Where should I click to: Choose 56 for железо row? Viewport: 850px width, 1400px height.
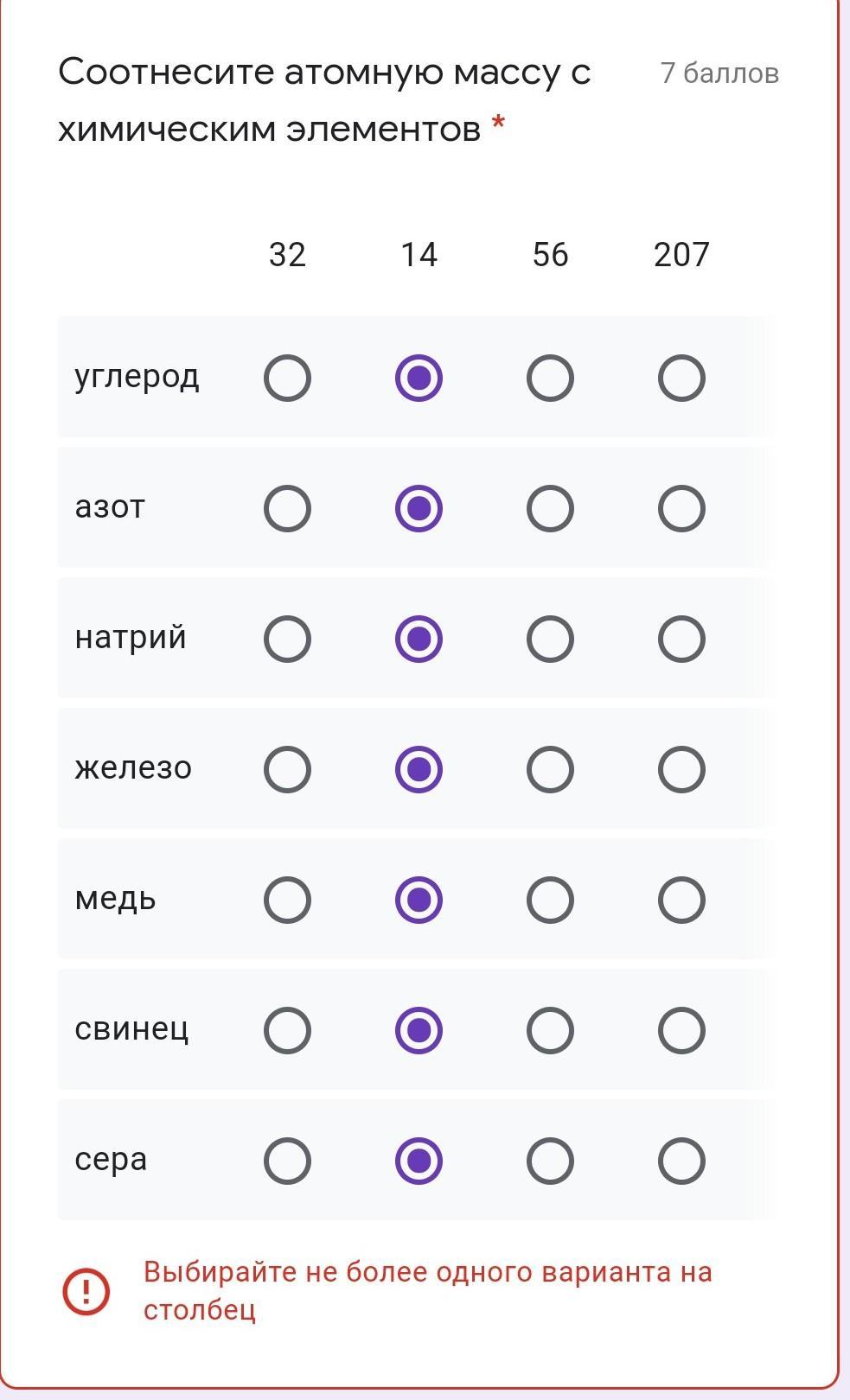pos(550,770)
